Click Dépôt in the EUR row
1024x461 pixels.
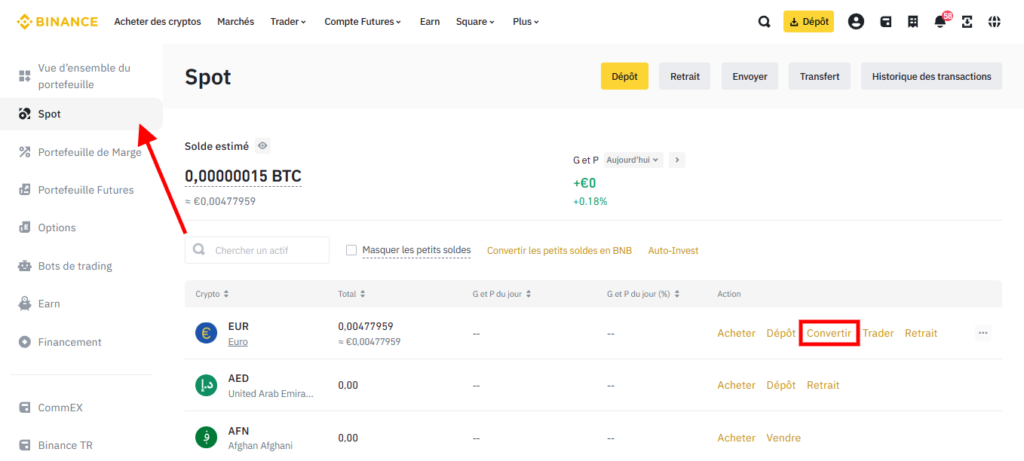[781, 333]
